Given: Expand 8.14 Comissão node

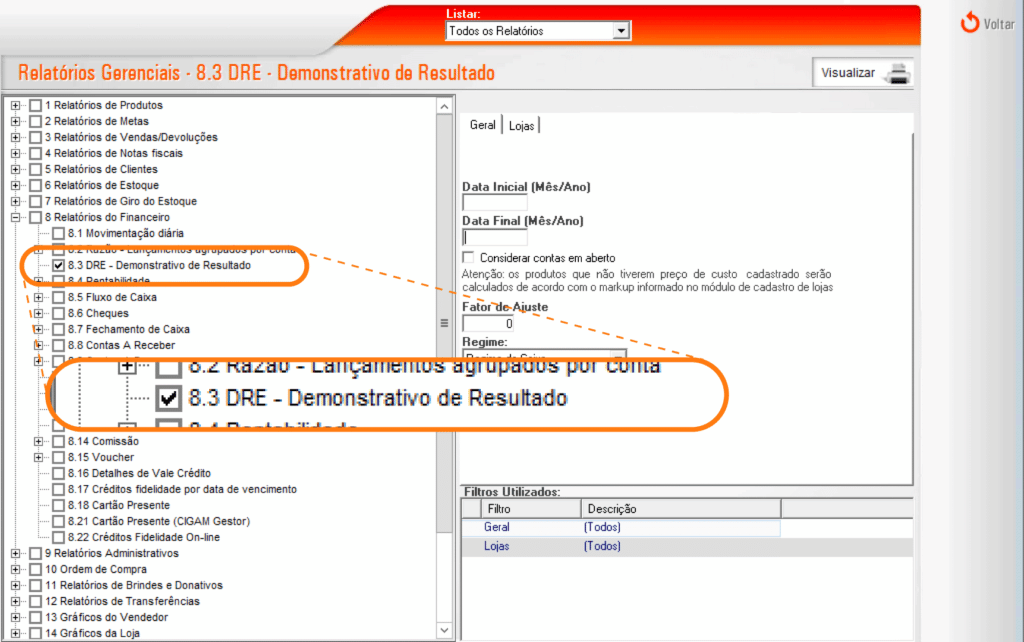Looking at the screenshot, I should 39,441.
